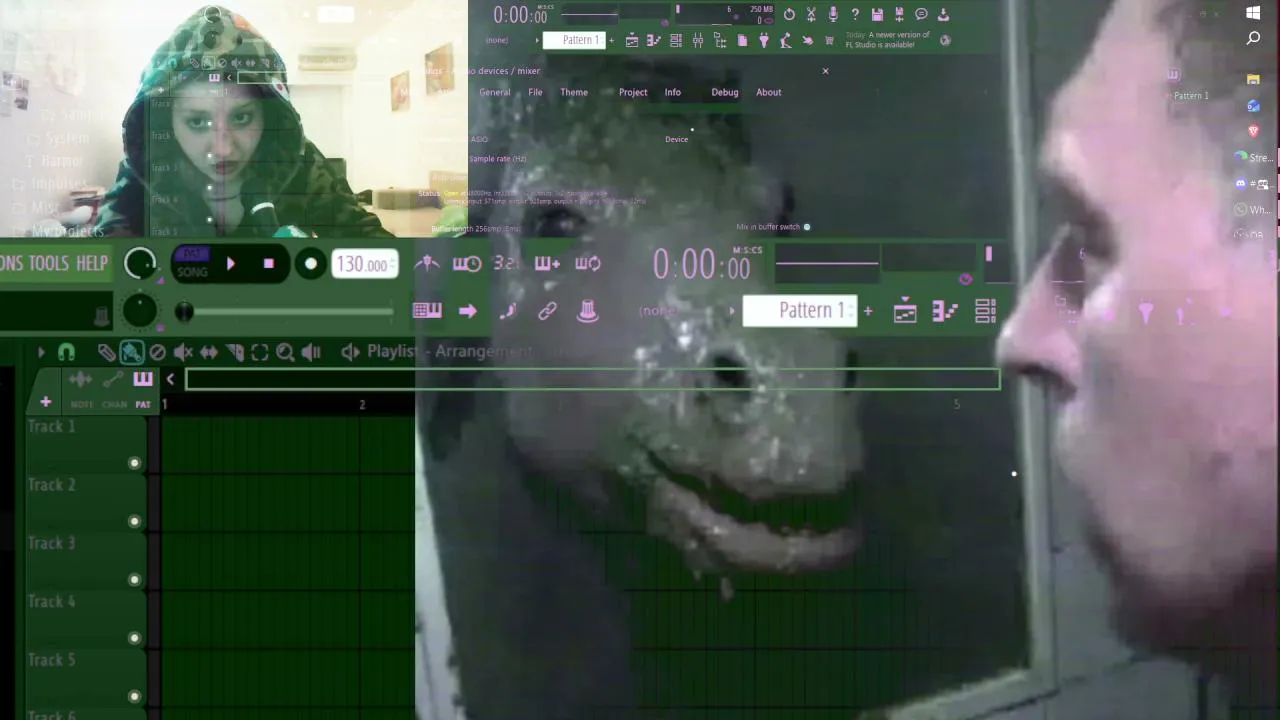Image resolution: width=1280 pixels, height=720 pixels.
Task: Select the Playback speaker tool in Playlist
Action: coord(311,352)
